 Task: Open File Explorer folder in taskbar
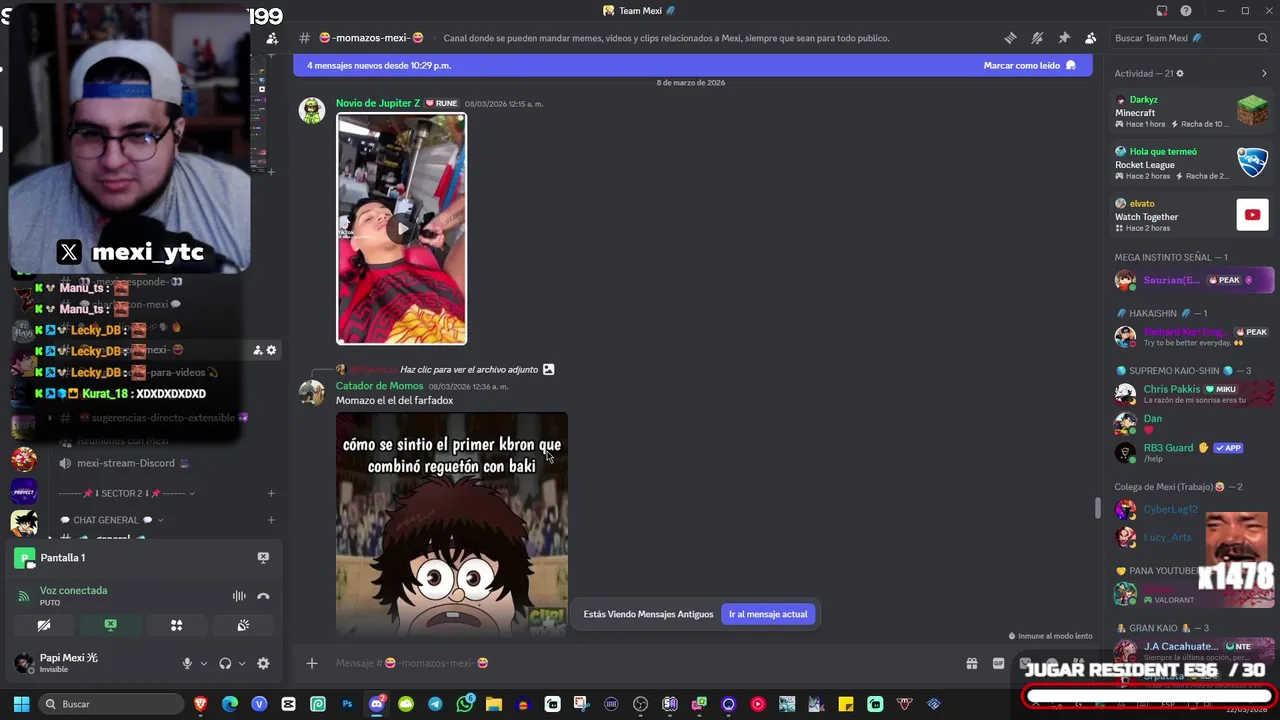(493, 704)
